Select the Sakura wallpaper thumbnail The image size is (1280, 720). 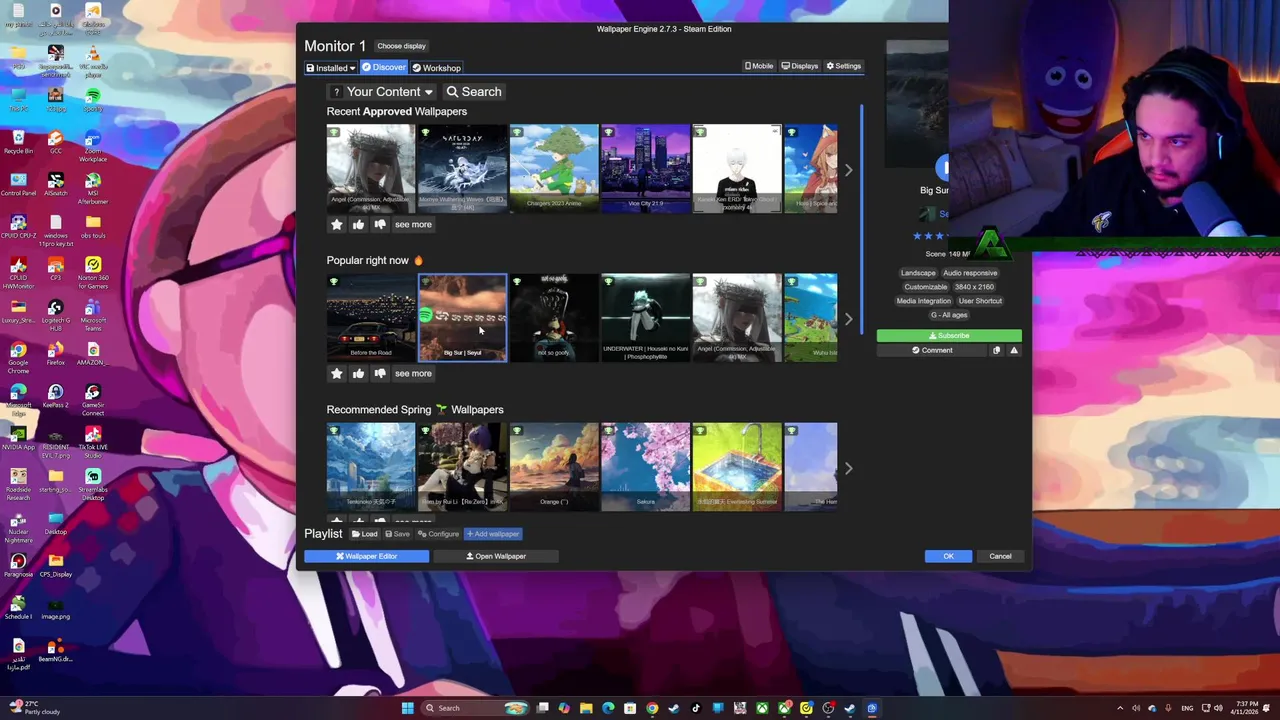coord(645,466)
